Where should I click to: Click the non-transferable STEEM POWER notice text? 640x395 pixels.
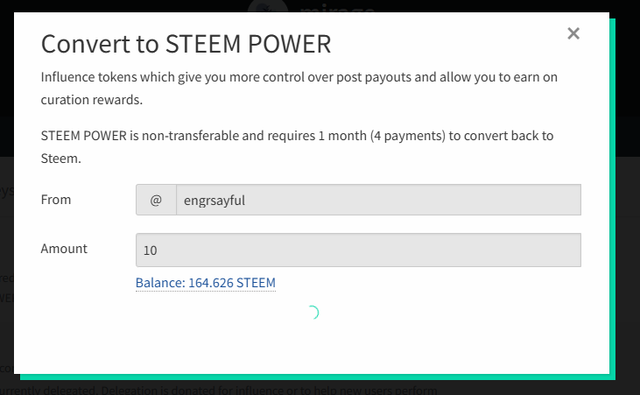coord(297,147)
